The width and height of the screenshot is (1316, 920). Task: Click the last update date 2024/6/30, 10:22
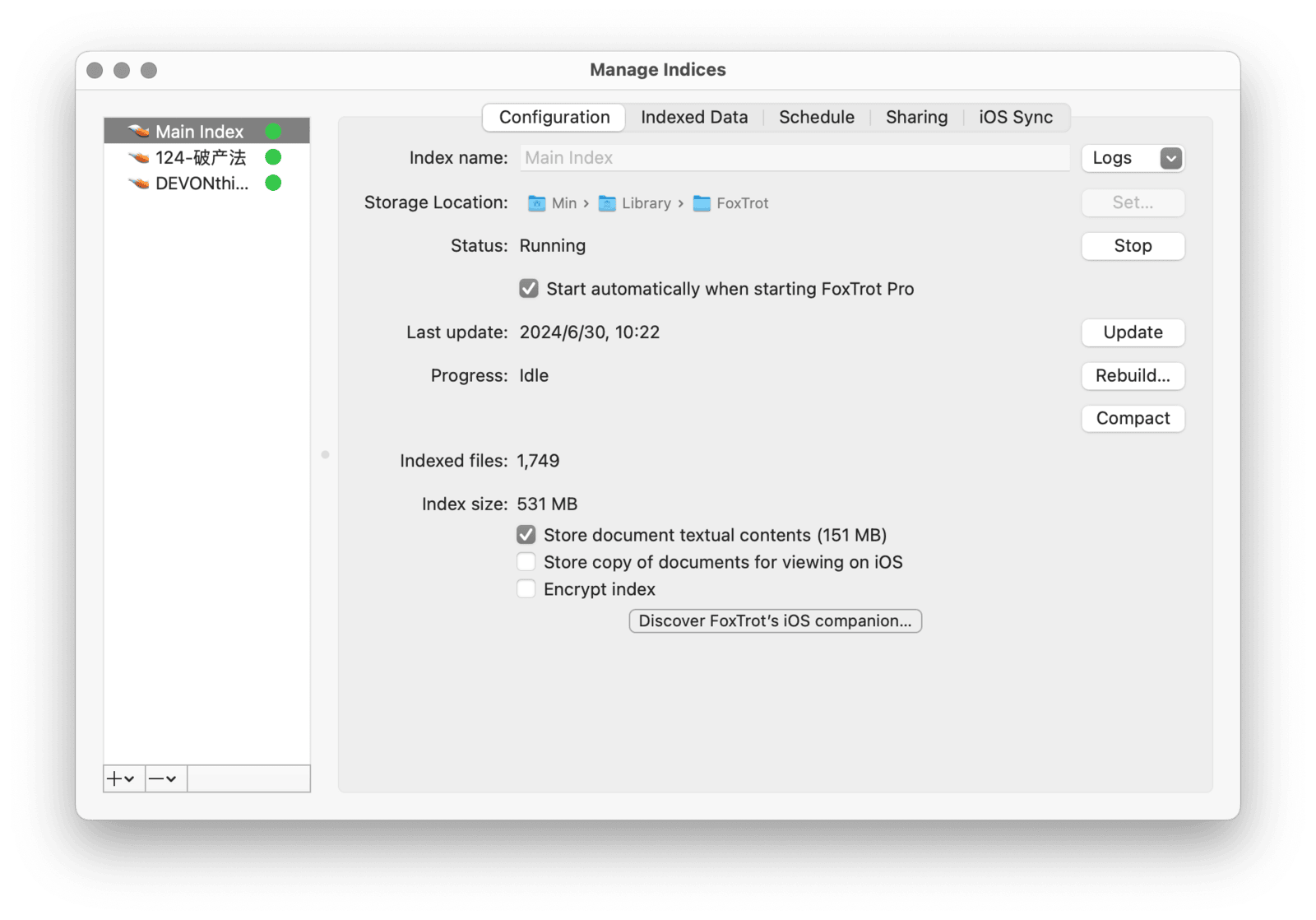590,332
